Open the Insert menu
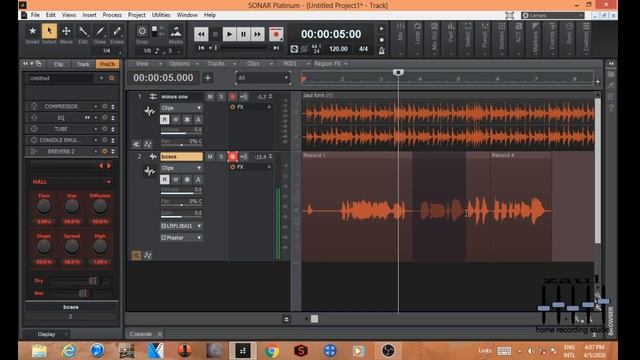Screen dimensions: 640x360 pyautogui.click(x=89, y=15)
